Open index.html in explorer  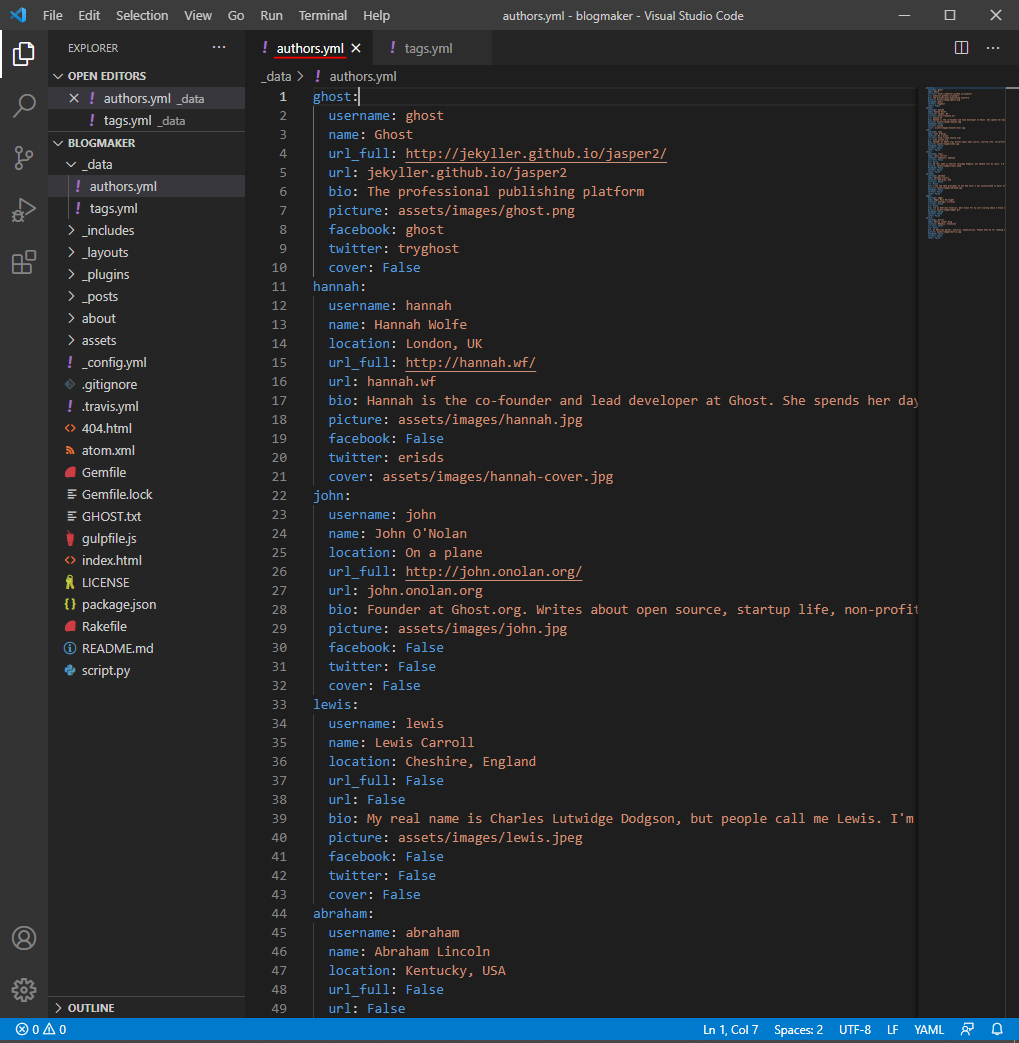[146, 560]
